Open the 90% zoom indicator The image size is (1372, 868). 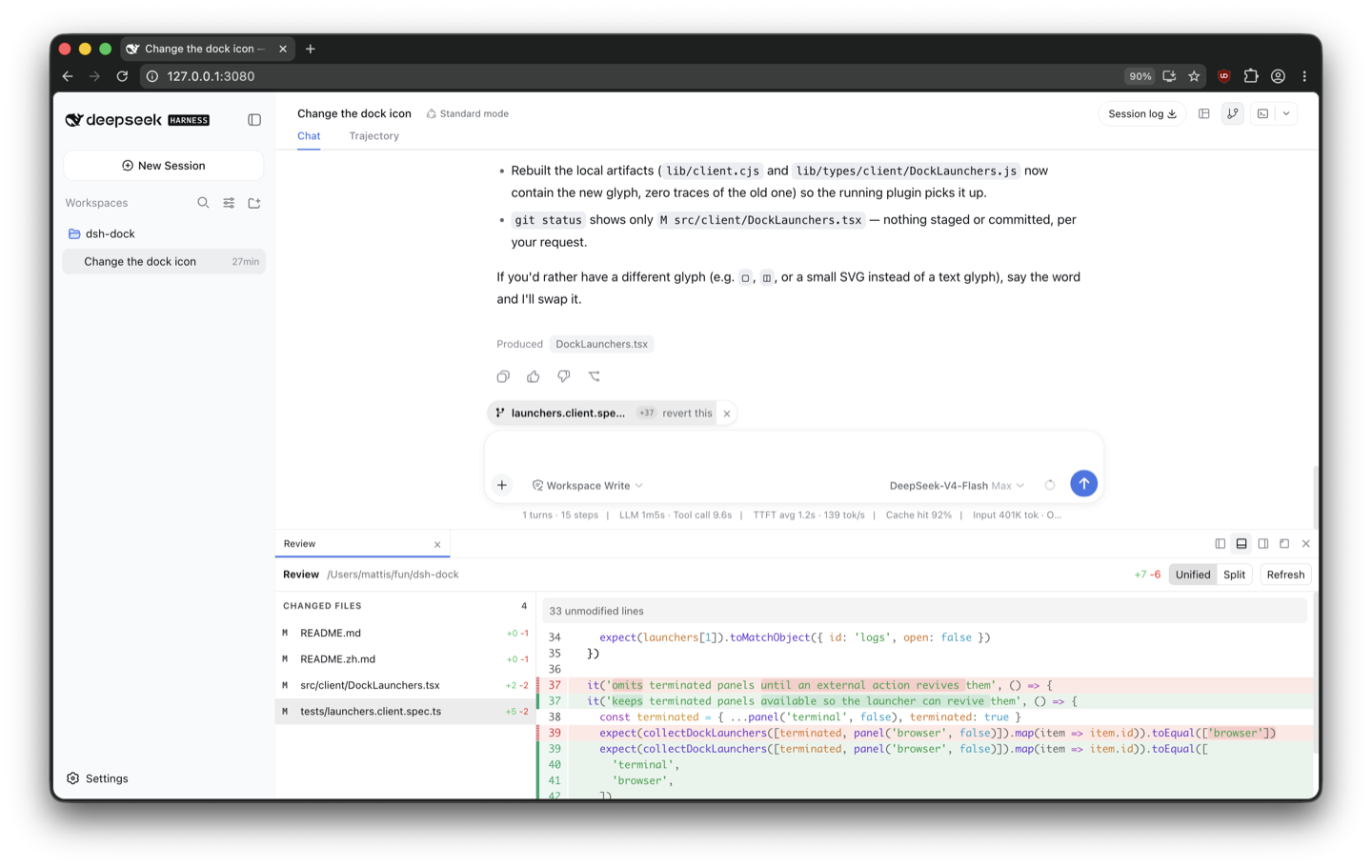(x=1140, y=76)
